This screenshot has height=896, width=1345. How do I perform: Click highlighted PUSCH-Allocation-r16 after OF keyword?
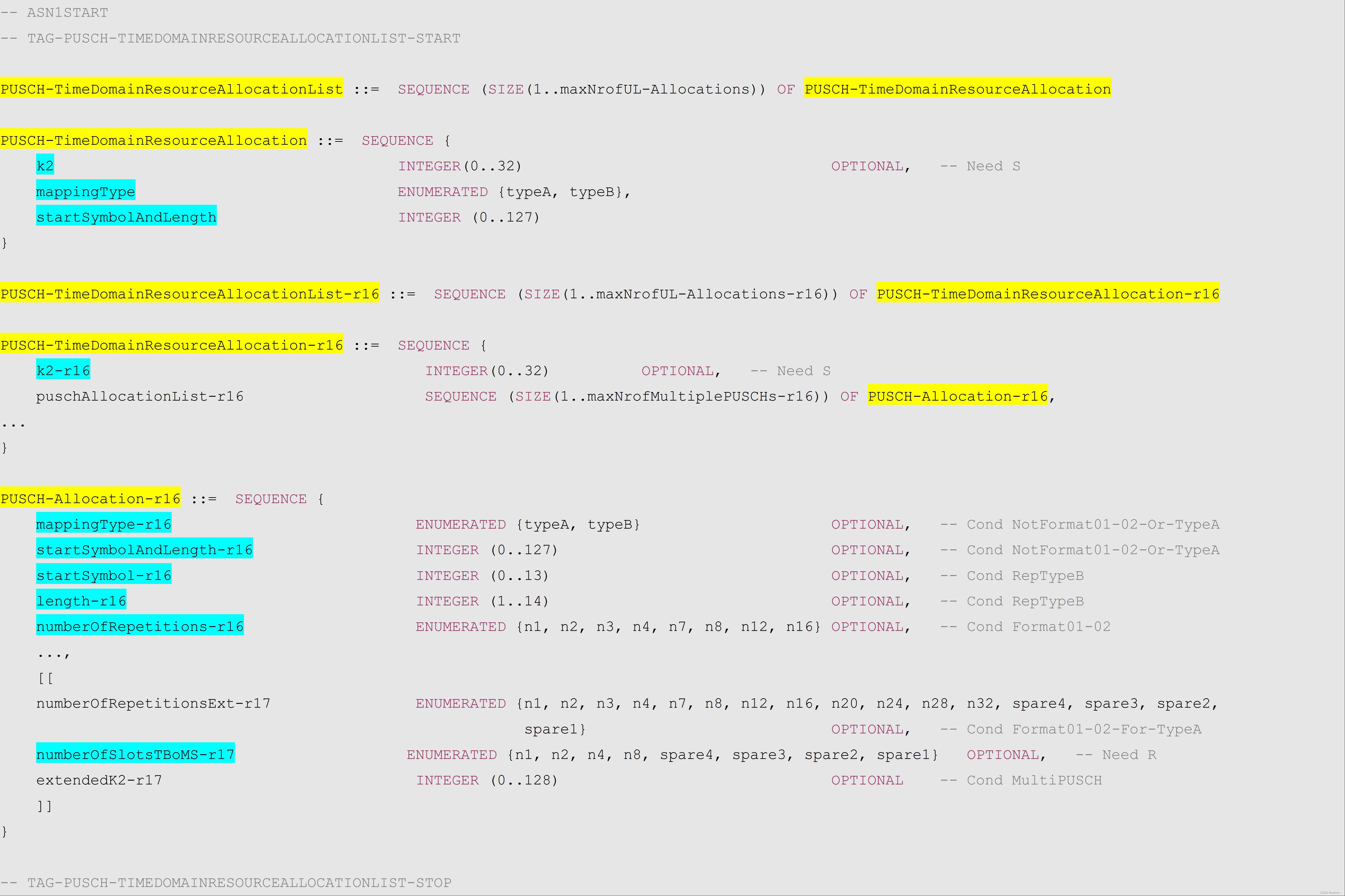[x=957, y=396]
